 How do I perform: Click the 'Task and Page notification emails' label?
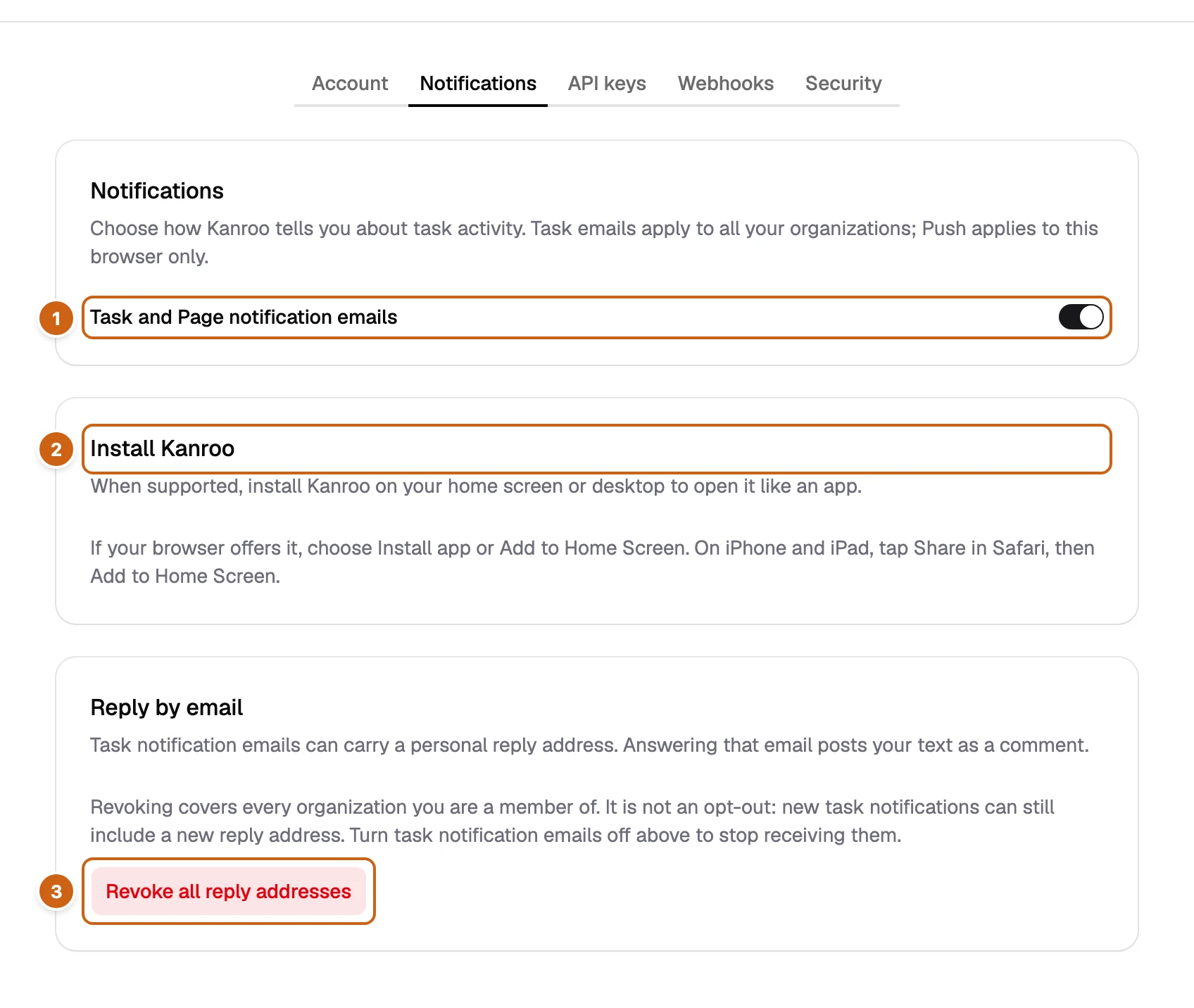[244, 317]
